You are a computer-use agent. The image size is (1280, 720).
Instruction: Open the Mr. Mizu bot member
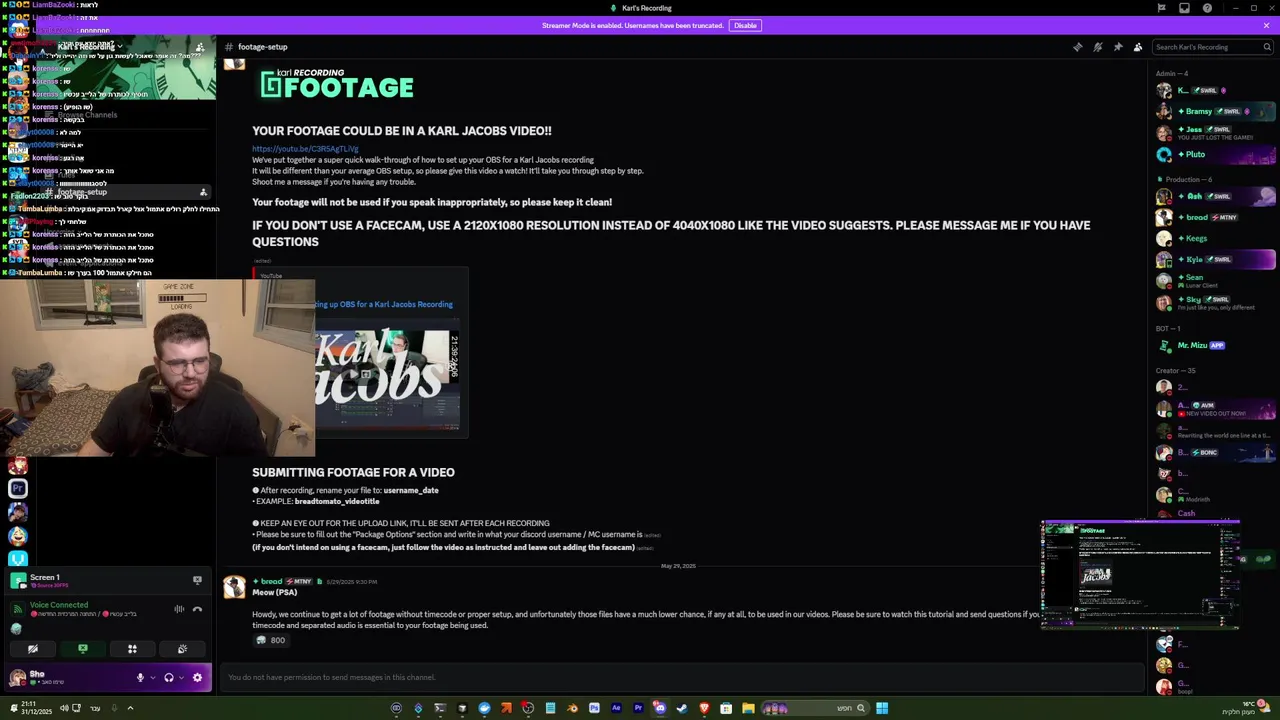[x=1215, y=345]
